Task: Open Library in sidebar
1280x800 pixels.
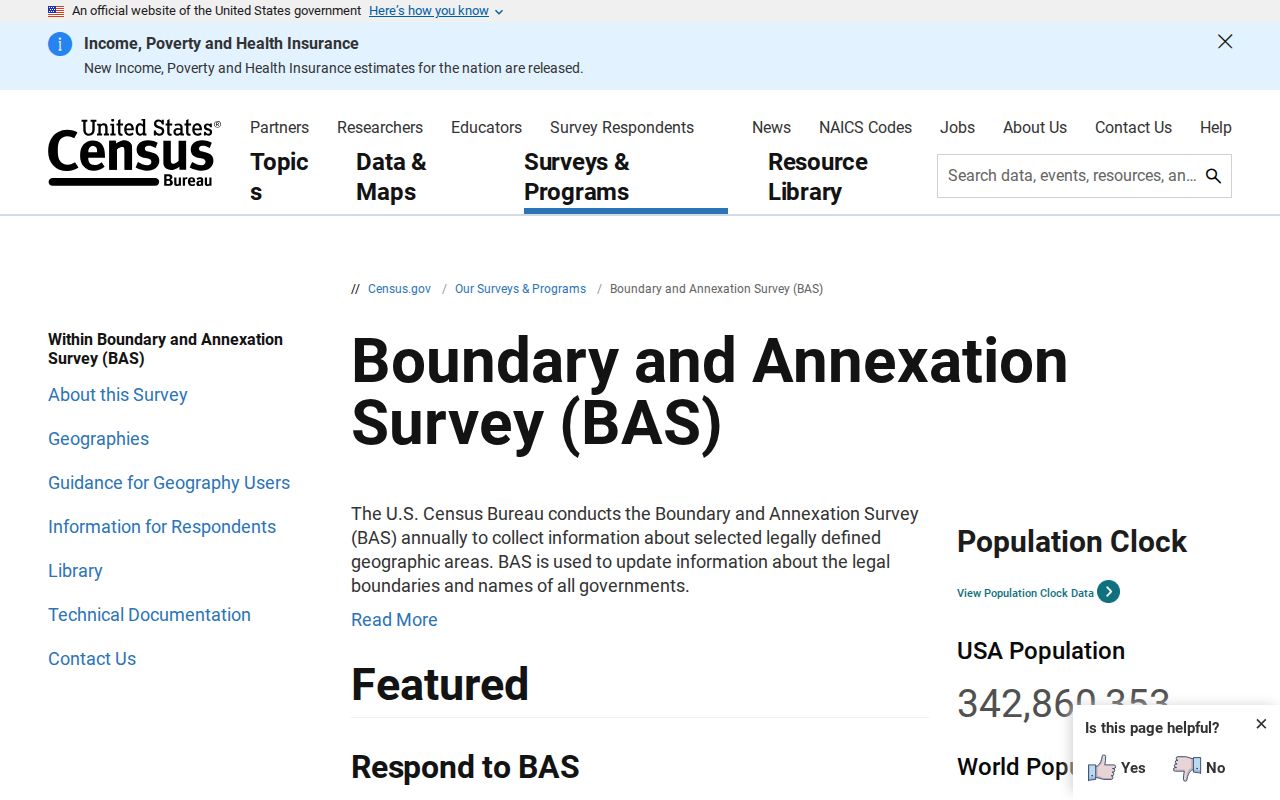Action: click(75, 571)
